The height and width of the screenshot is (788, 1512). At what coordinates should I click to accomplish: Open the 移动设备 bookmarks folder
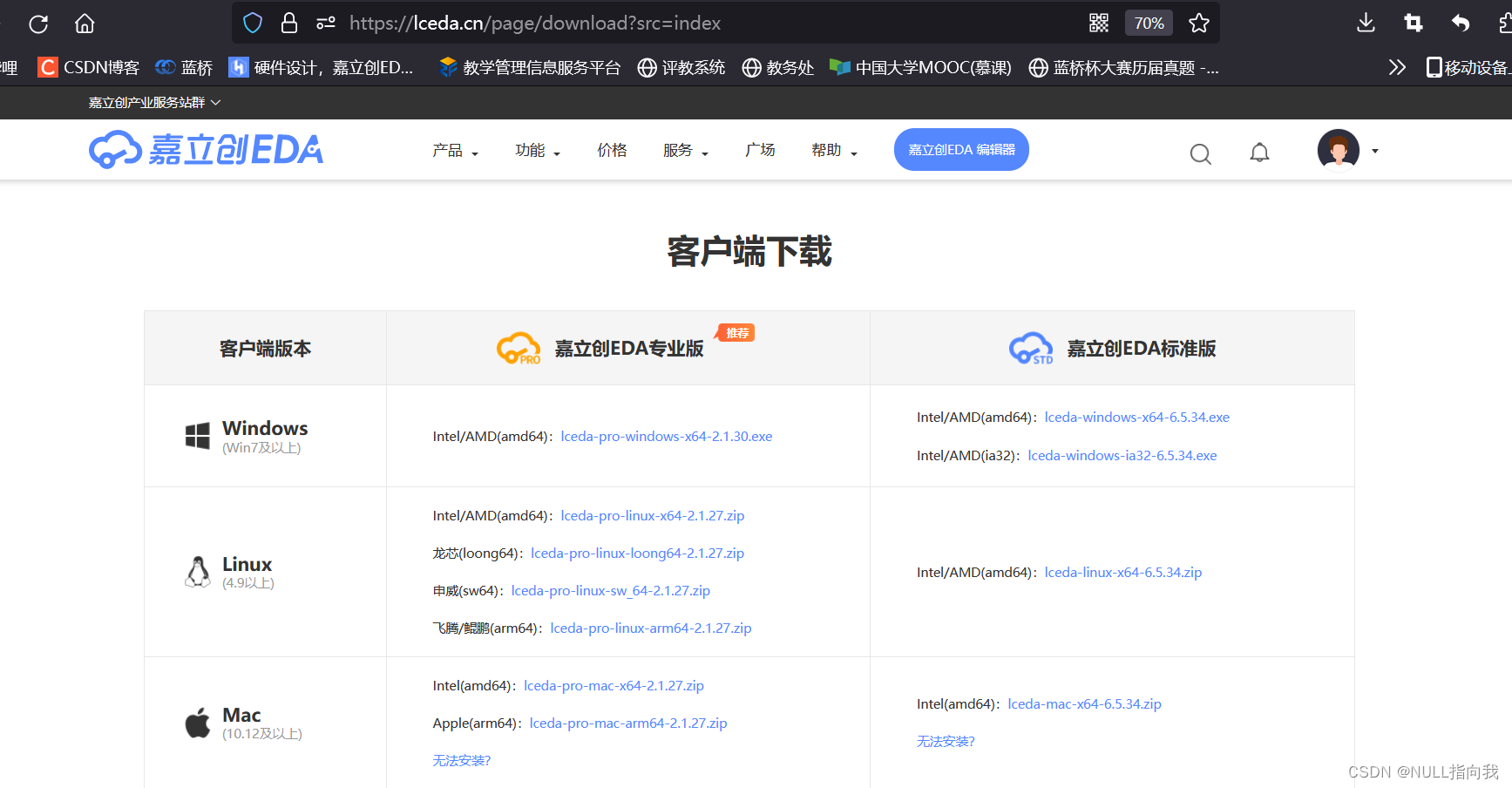click(x=1468, y=67)
